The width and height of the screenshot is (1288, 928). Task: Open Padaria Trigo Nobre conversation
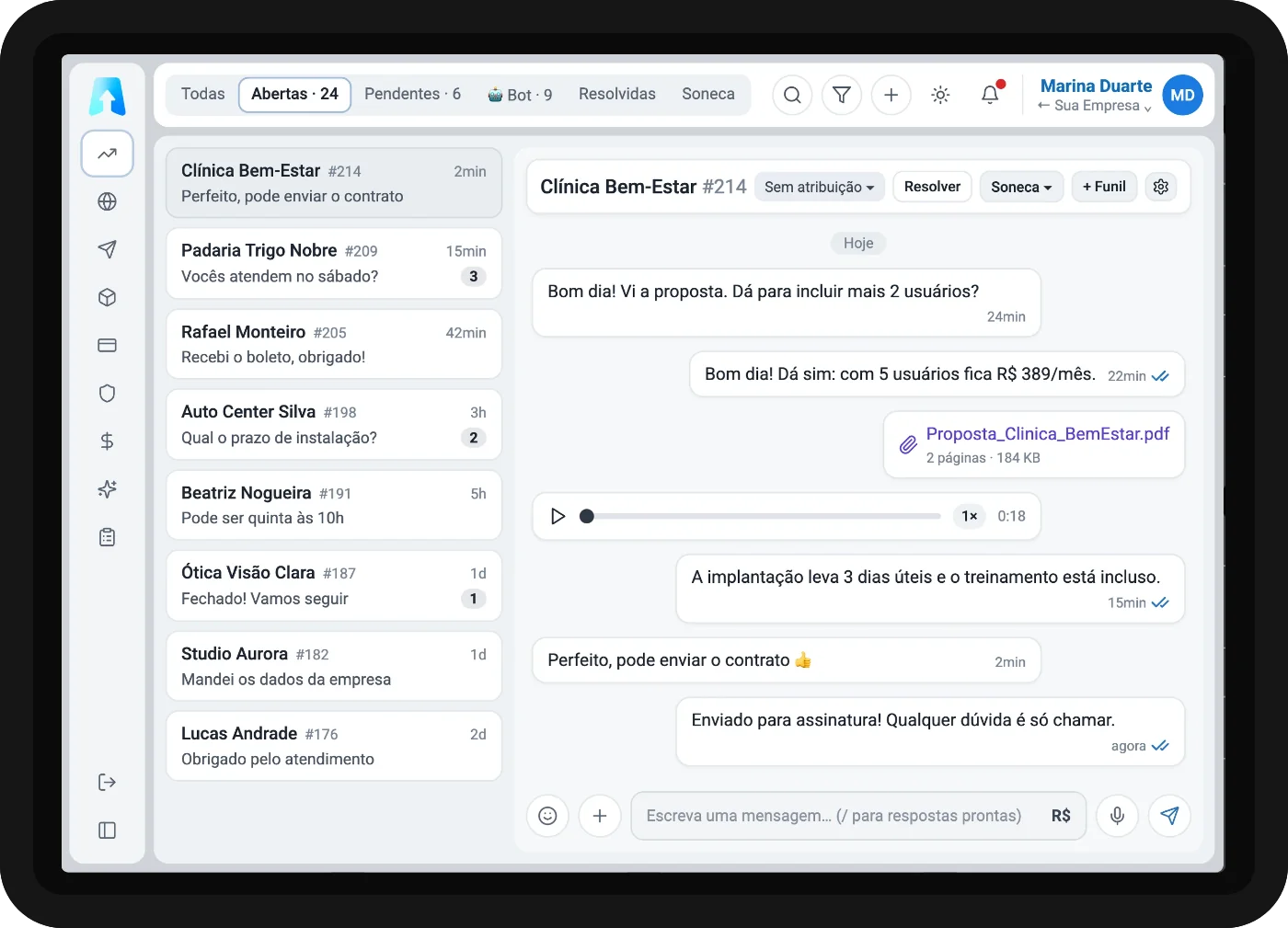[x=334, y=263]
